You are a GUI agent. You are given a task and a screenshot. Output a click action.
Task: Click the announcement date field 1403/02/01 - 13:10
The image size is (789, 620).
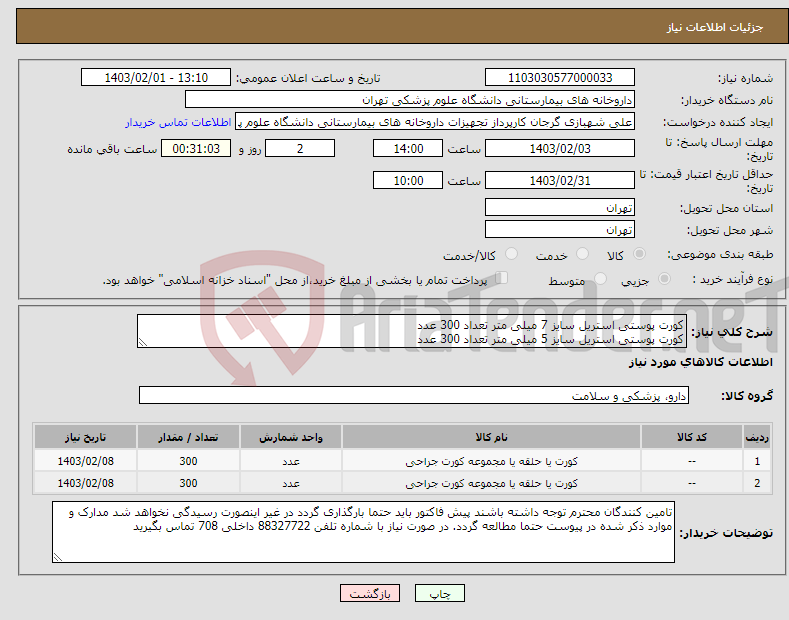[x=156, y=78]
